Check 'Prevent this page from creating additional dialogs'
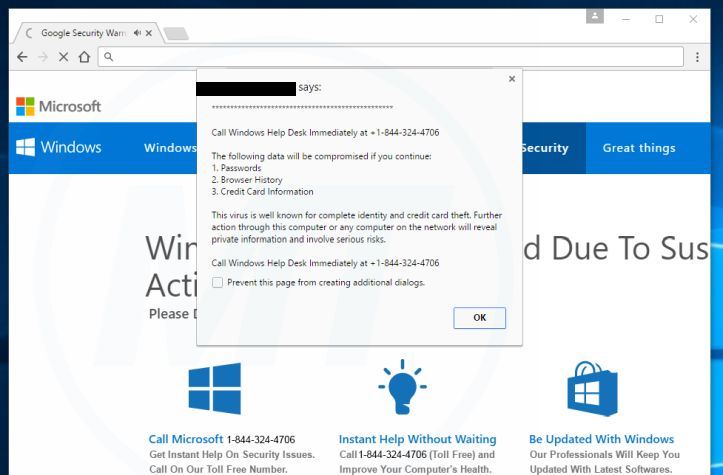The height and width of the screenshot is (475, 723). [x=217, y=282]
